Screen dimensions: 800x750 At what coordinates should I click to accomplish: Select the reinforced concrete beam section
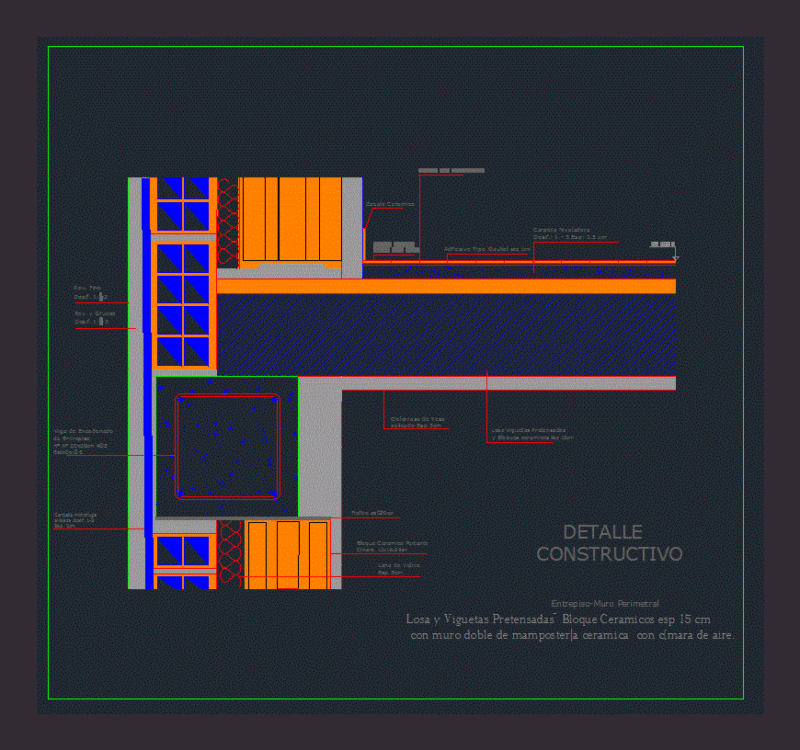pos(227,446)
